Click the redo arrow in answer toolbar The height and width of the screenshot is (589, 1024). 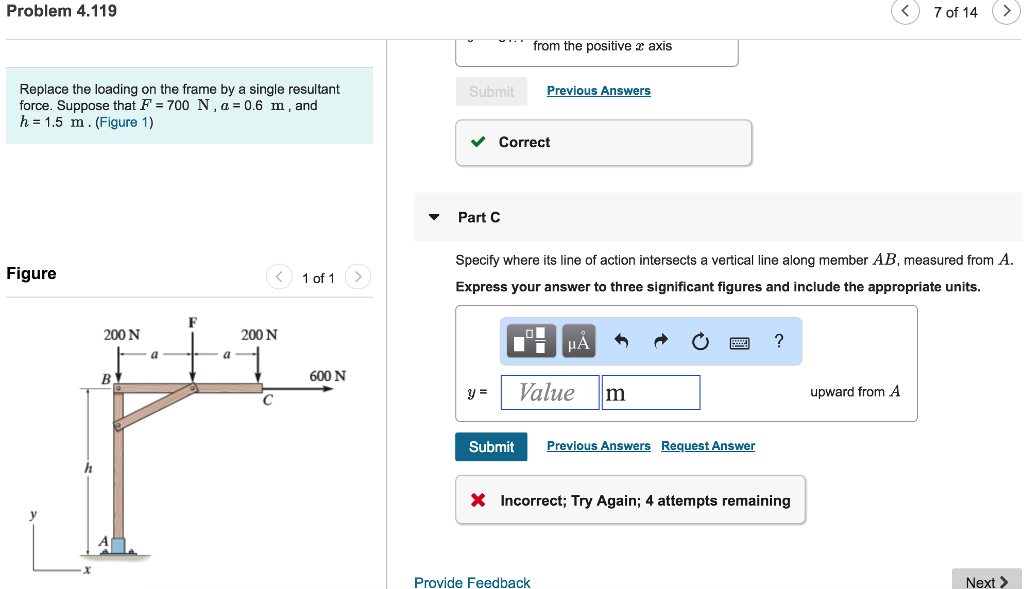tap(660, 342)
